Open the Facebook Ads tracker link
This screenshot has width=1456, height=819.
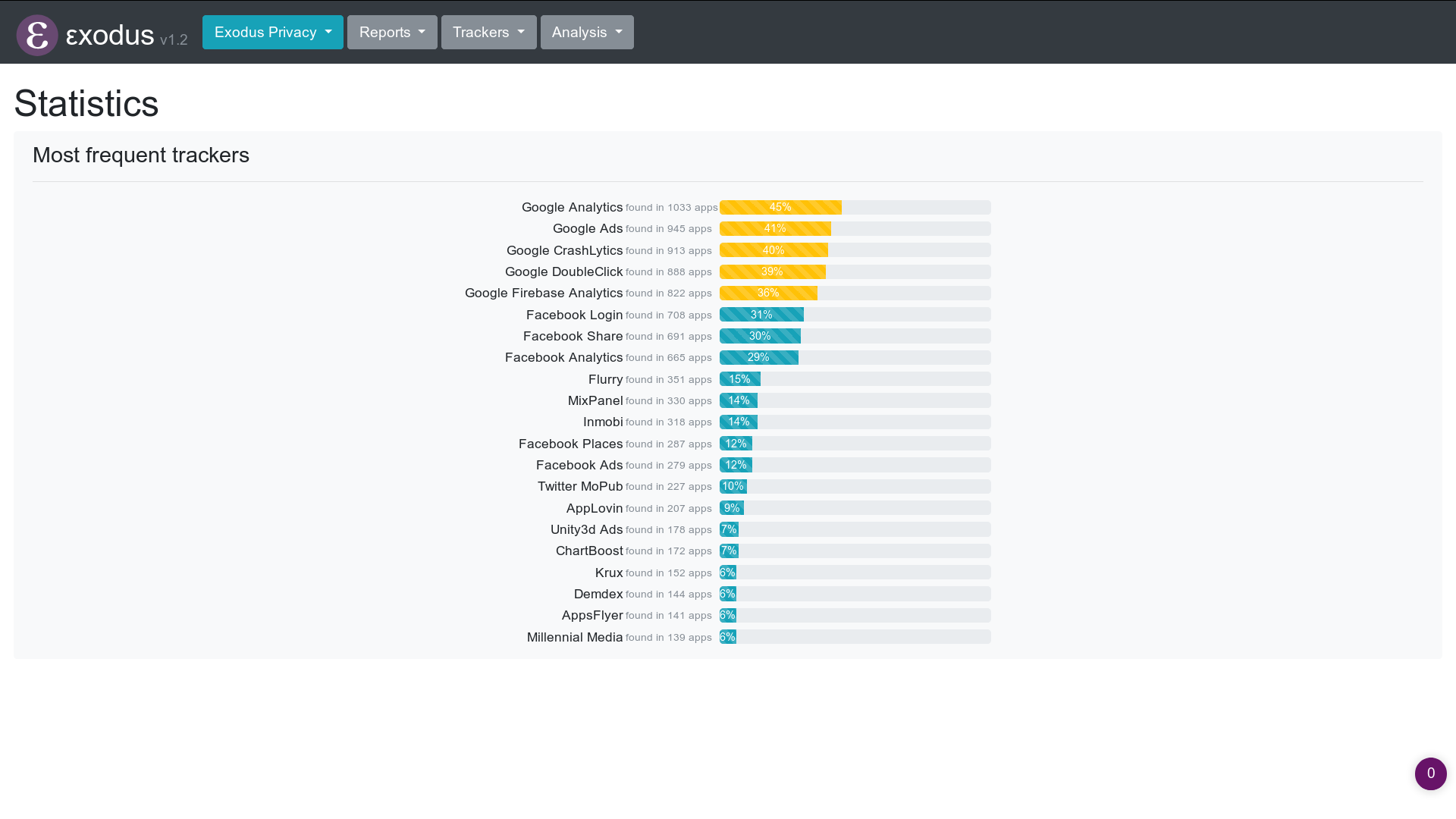click(579, 465)
